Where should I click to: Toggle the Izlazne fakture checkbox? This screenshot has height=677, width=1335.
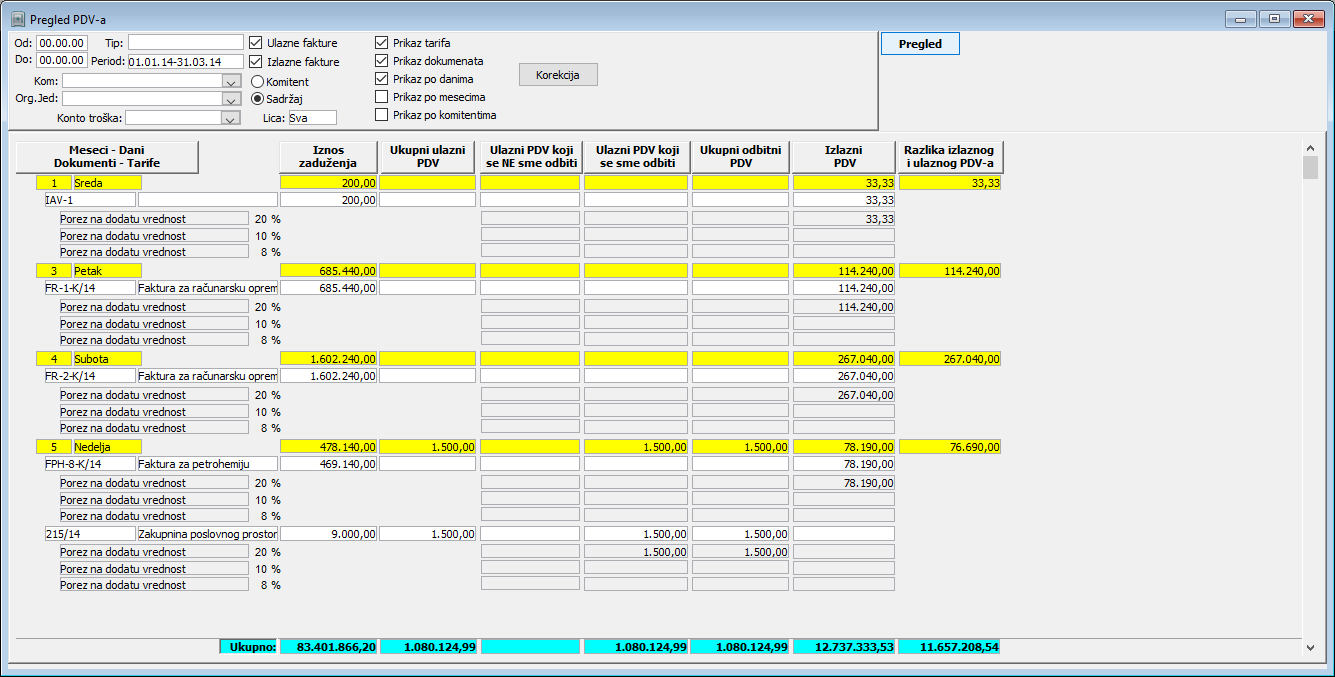[256, 62]
